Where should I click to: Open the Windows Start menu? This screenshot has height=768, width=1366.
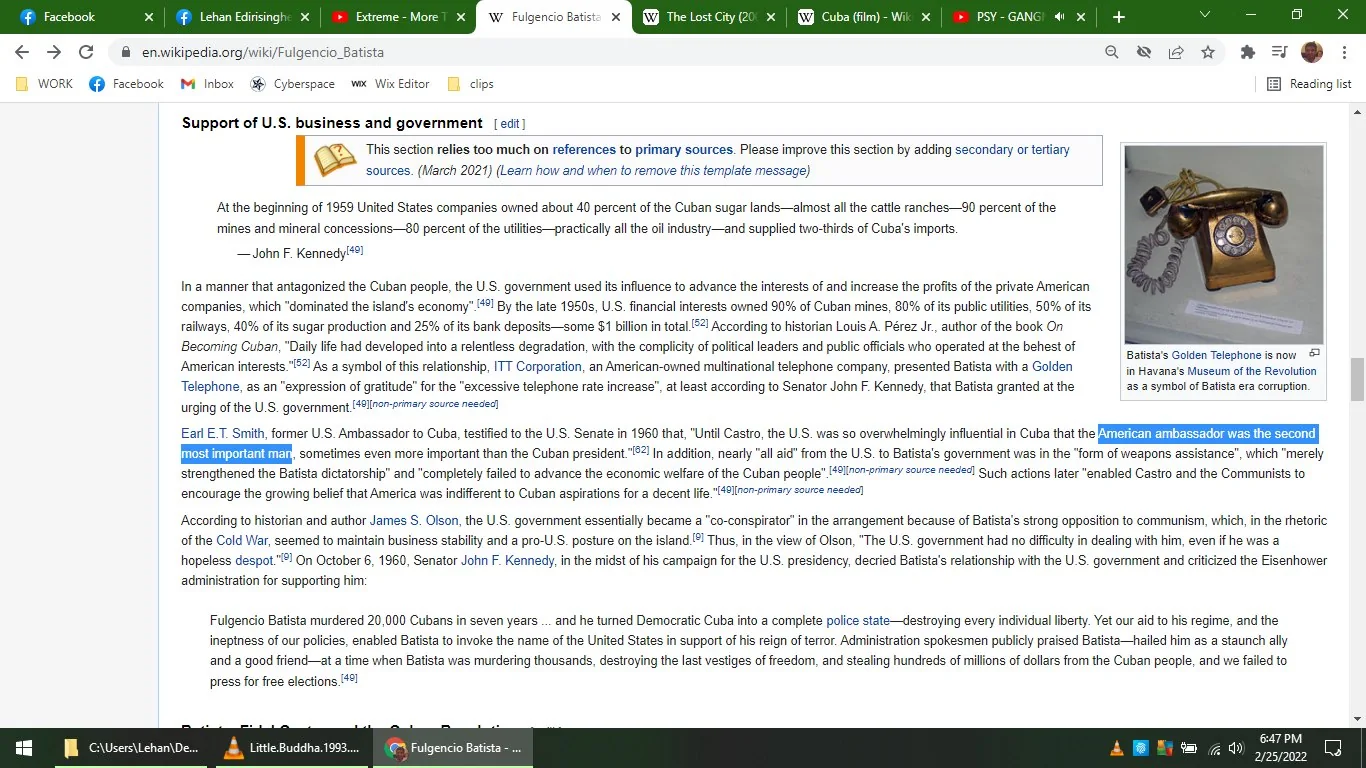[23, 748]
